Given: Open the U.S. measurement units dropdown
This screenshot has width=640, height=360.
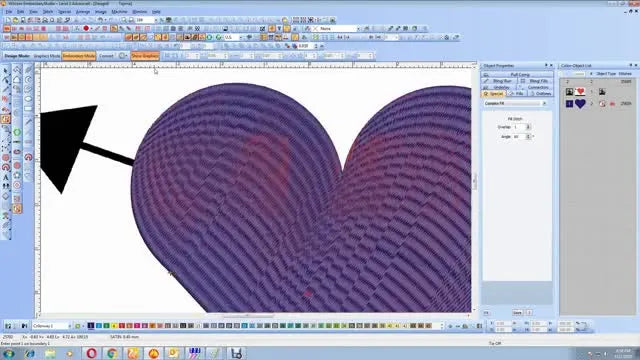Looking at the screenshot, I should (240, 37).
